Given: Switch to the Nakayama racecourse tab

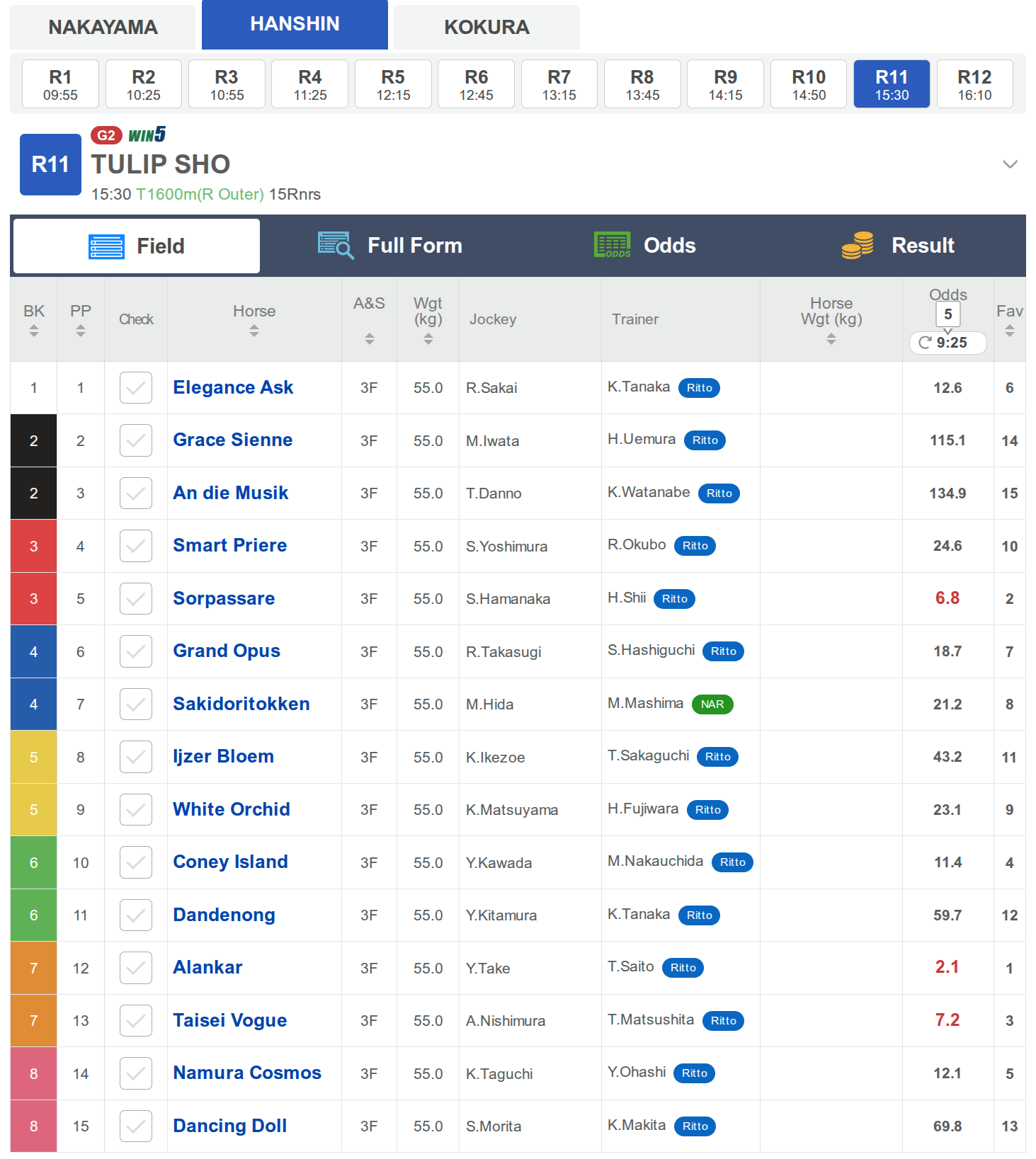Looking at the screenshot, I should (103, 27).
